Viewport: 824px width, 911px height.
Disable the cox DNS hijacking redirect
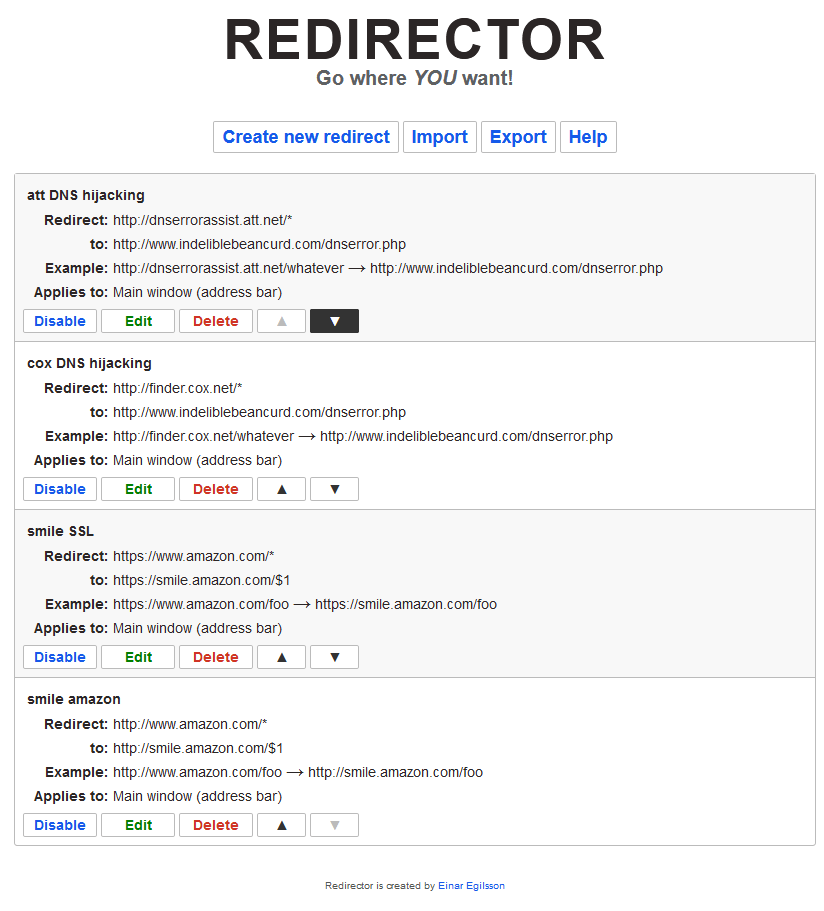pos(59,488)
